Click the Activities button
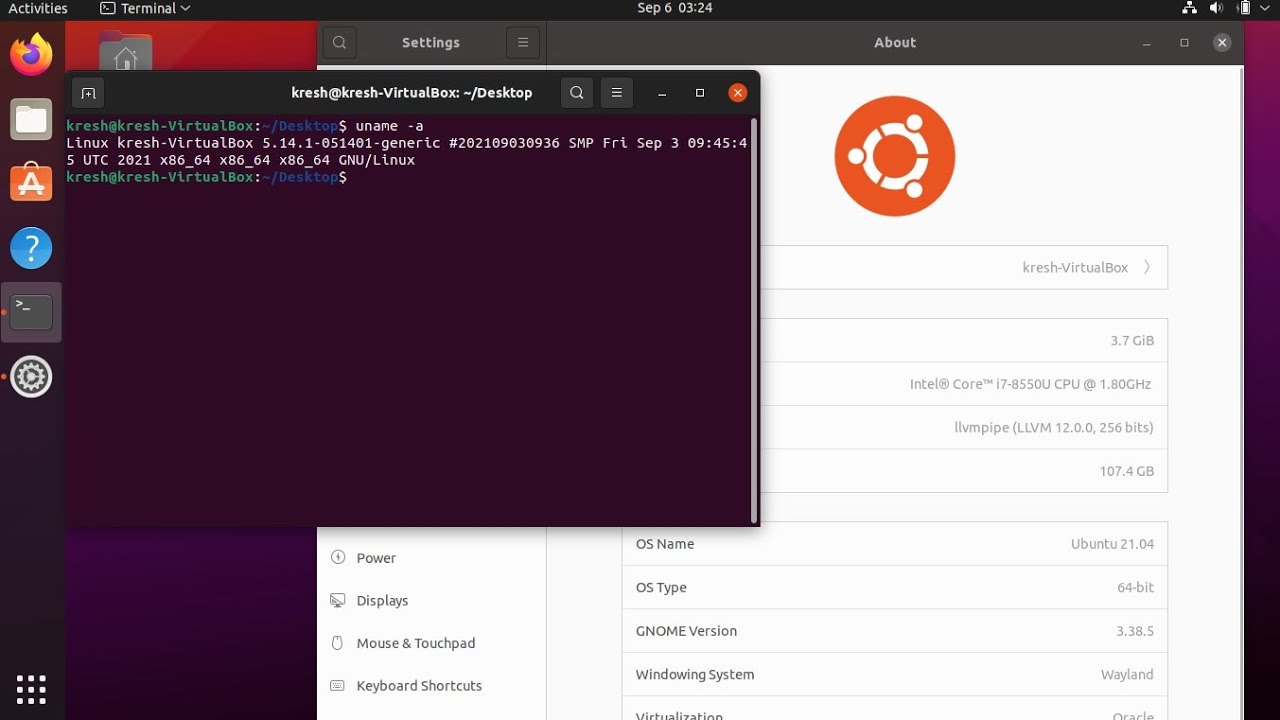This screenshot has height=720, width=1280. click(38, 8)
